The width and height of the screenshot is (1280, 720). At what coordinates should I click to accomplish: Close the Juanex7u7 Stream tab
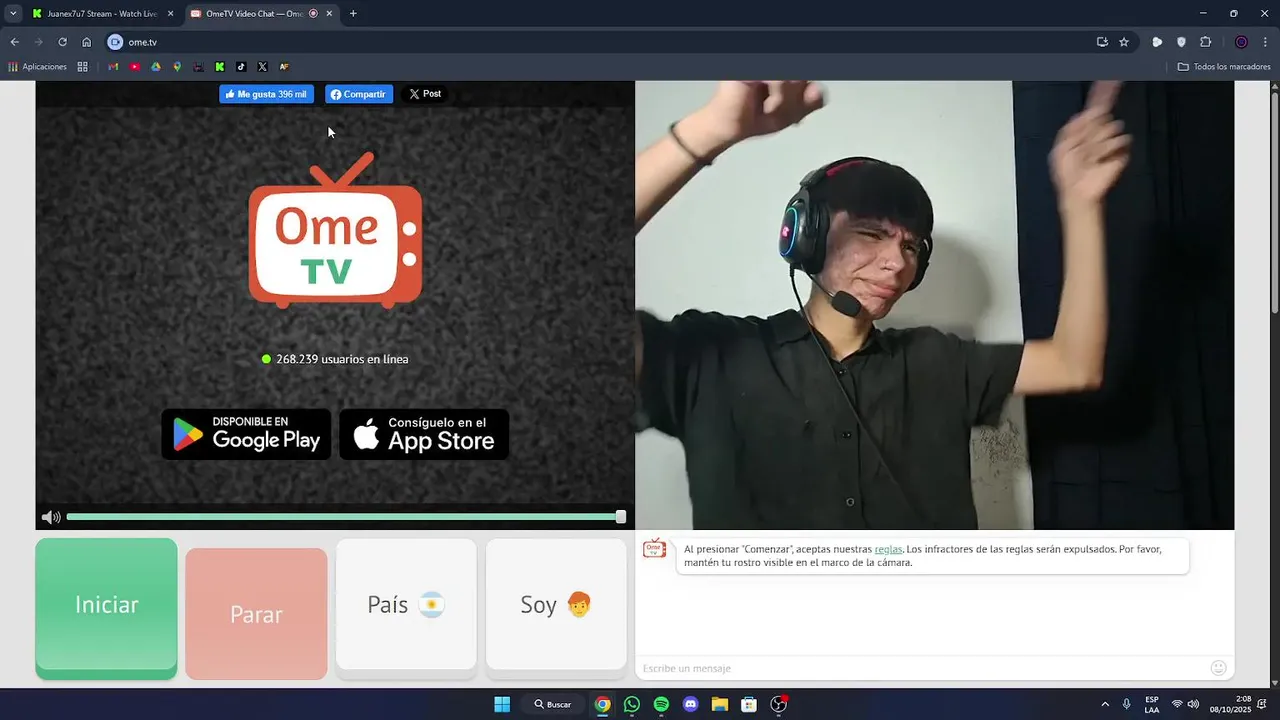pyautogui.click(x=170, y=14)
